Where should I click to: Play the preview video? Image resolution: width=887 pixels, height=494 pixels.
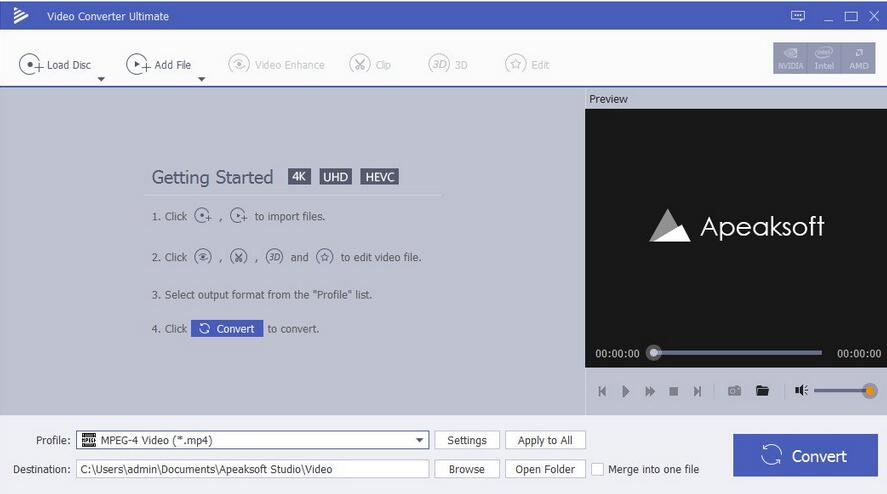[x=626, y=391]
